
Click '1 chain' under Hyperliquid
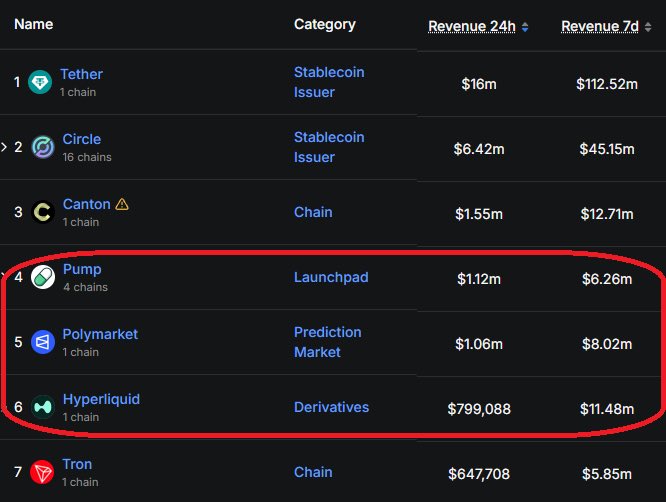click(x=81, y=417)
